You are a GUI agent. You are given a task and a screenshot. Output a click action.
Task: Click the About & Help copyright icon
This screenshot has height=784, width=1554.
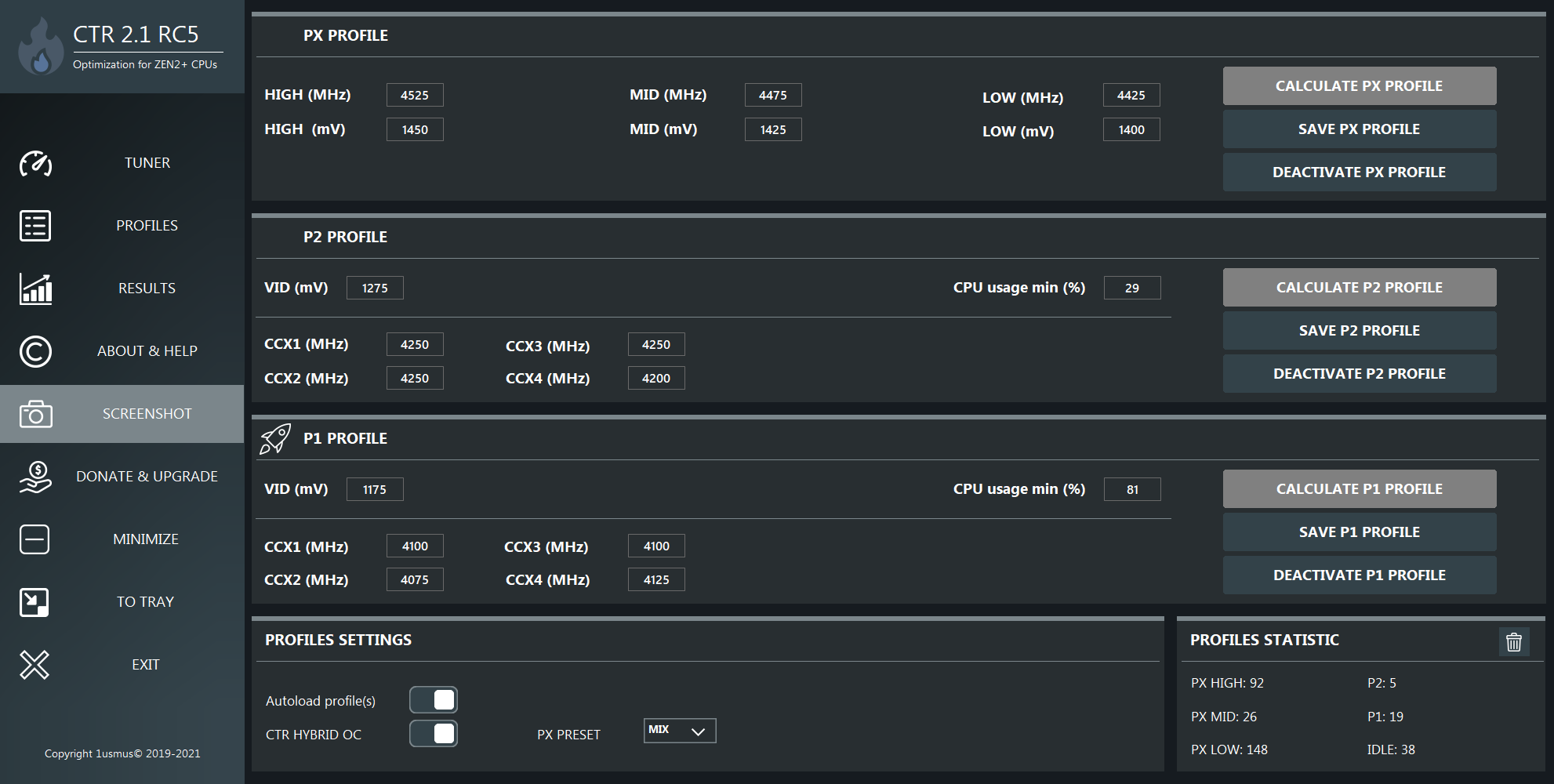click(35, 351)
